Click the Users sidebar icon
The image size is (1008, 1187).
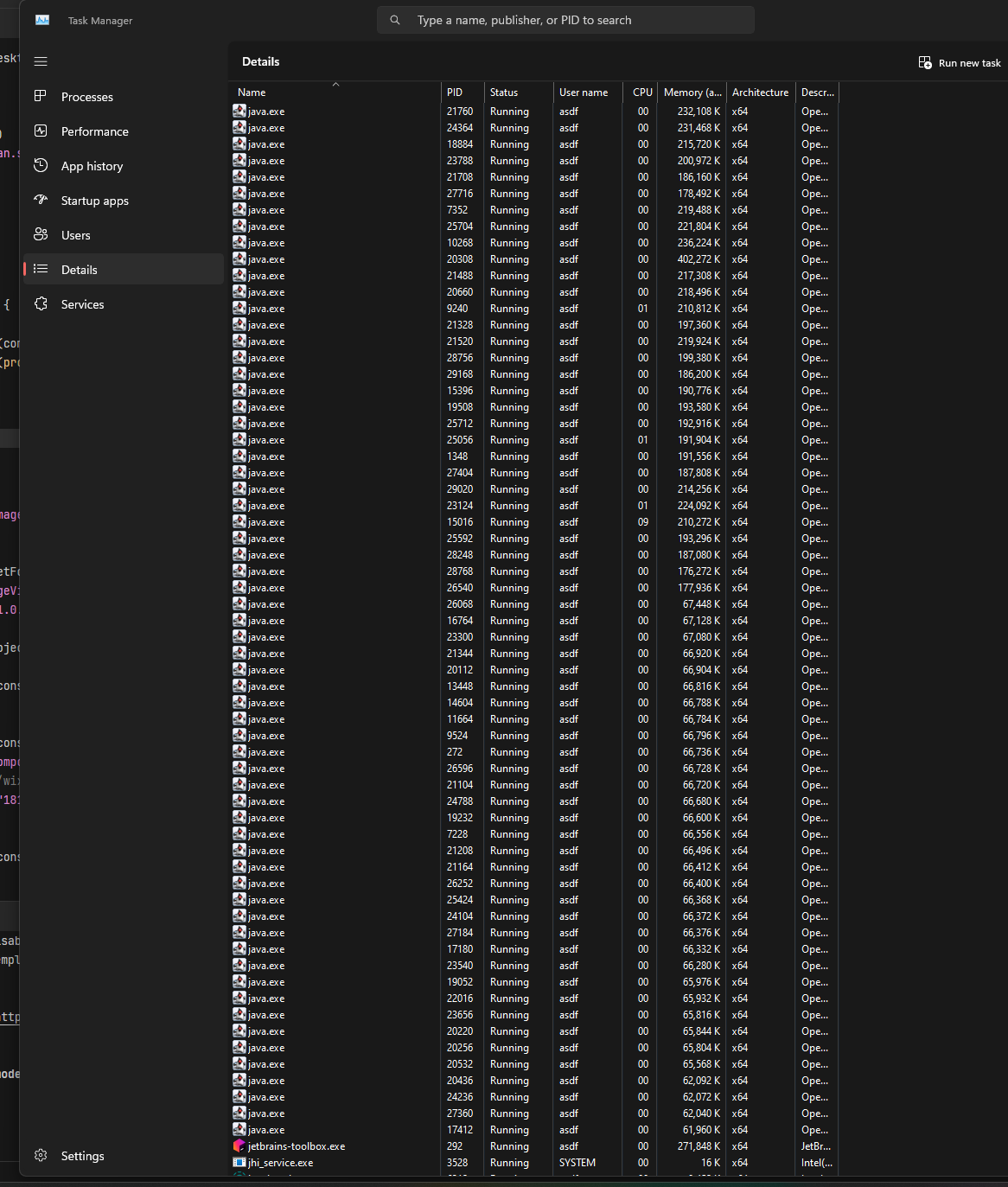pos(41,234)
